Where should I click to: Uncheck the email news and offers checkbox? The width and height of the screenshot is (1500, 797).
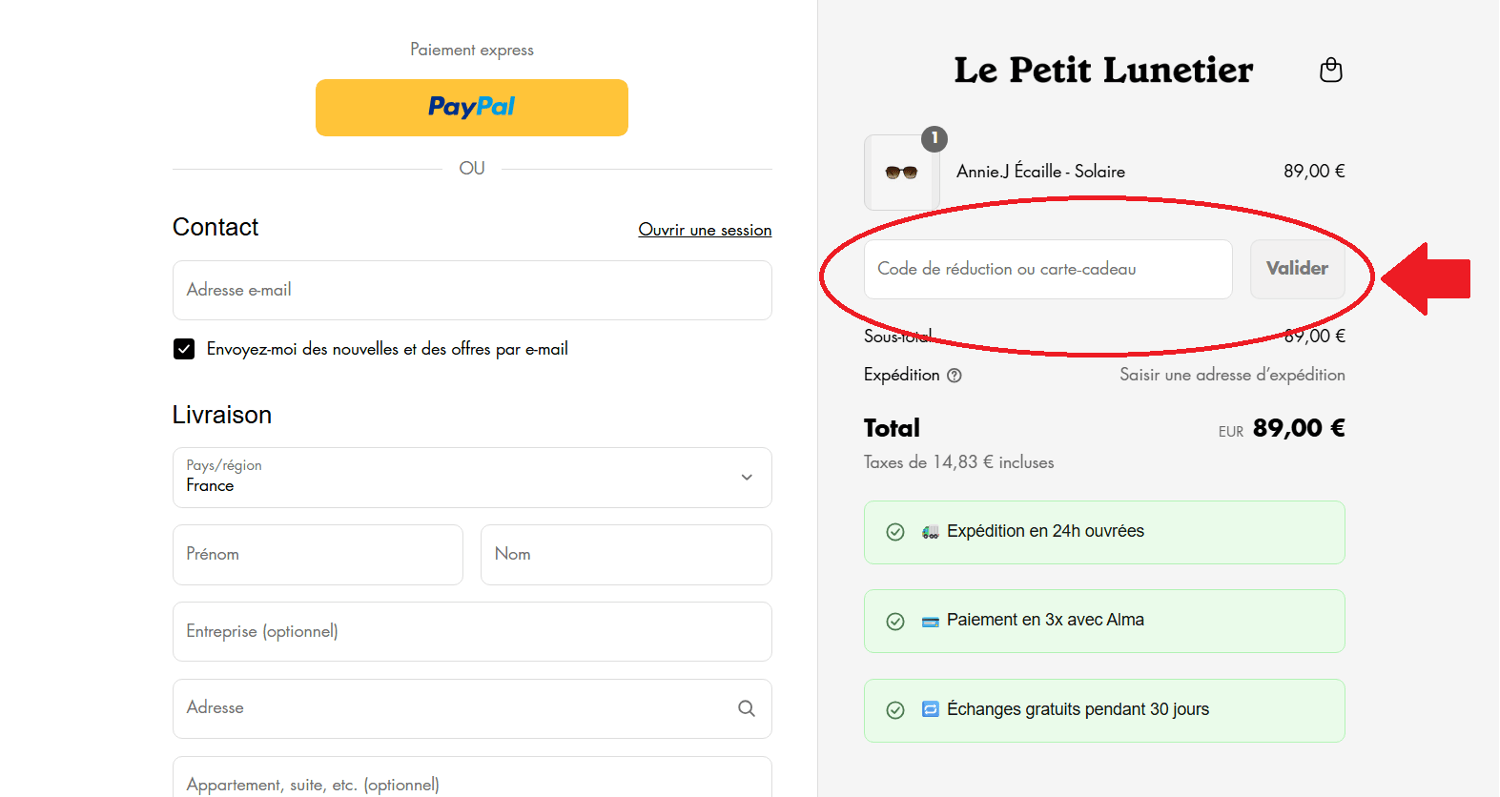coord(184,349)
